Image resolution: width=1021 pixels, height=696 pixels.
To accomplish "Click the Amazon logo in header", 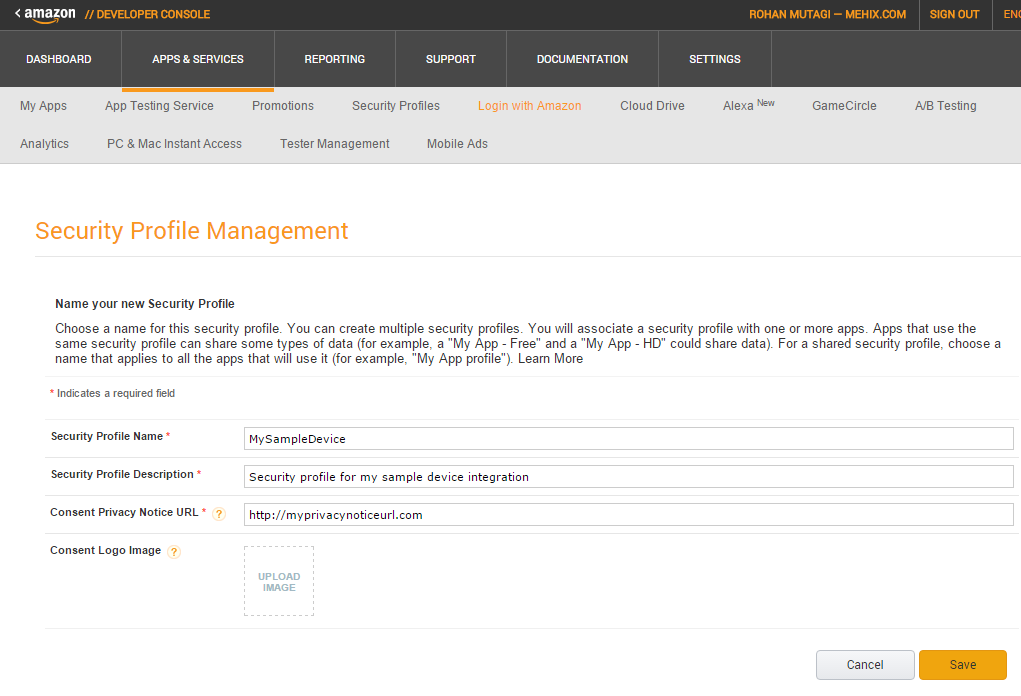I will (49, 14).
